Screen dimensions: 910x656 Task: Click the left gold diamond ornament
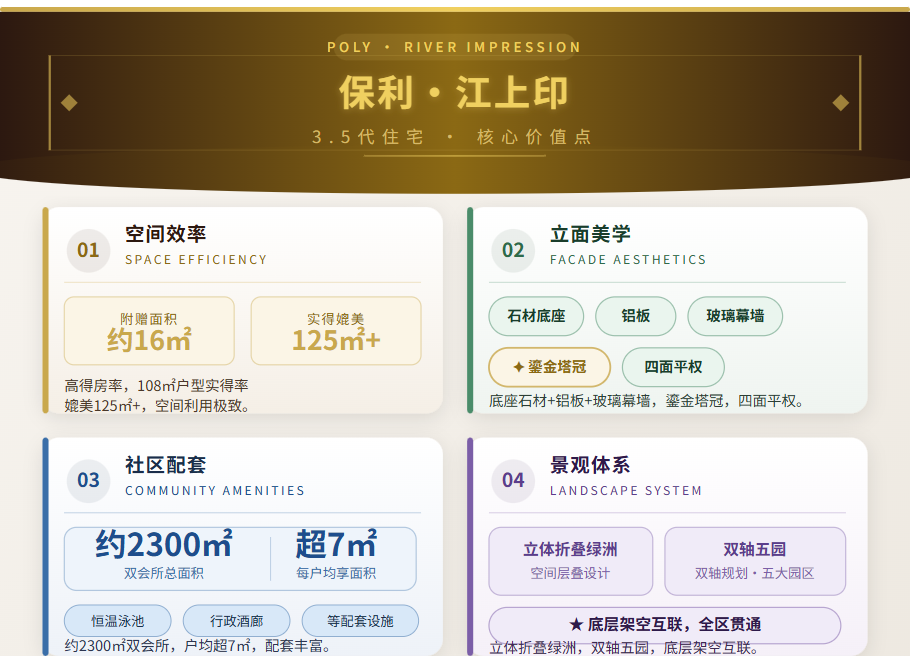[69, 103]
